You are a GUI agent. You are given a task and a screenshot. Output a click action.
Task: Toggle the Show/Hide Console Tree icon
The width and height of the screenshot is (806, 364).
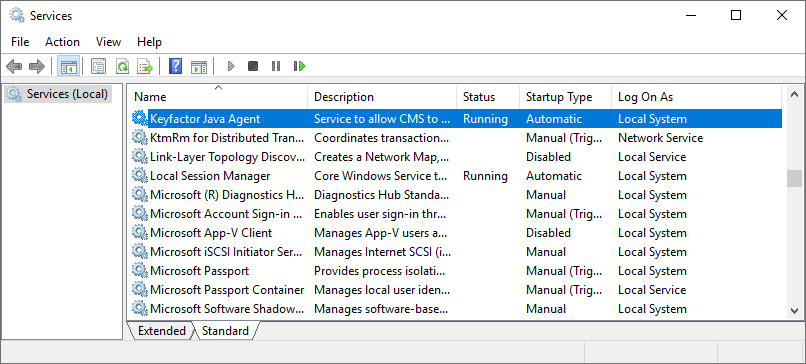pos(68,66)
